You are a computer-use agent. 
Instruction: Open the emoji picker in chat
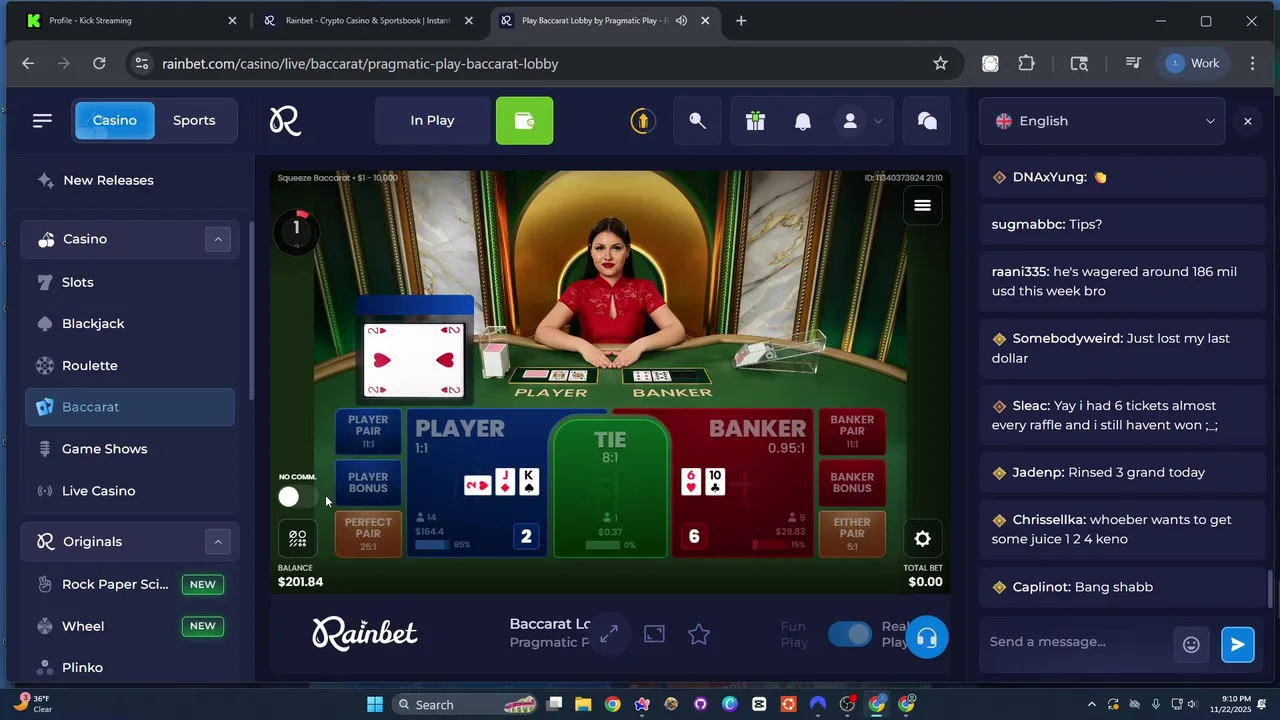(x=1191, y=645)
